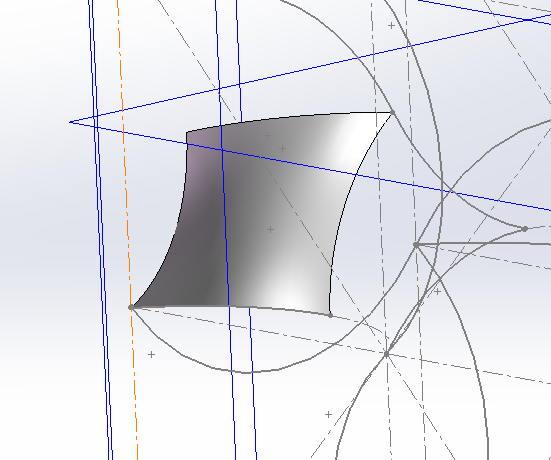Viewport: 551px width, 460px height.
Task: Select the leftmost pair of blue vertical lines
Action: [x=101, y=230]
